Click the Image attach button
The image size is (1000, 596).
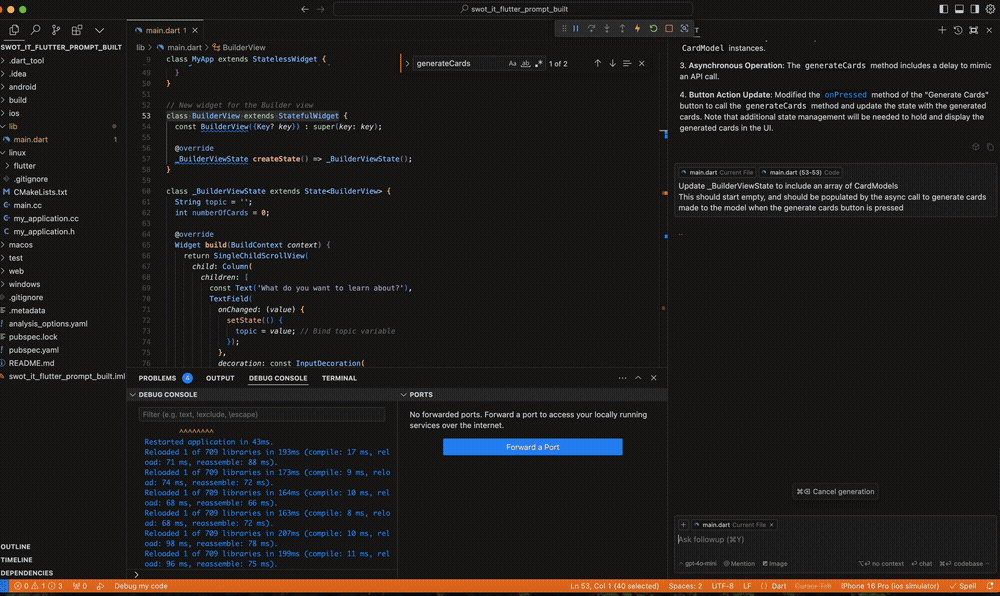click(x=775, y=563)
